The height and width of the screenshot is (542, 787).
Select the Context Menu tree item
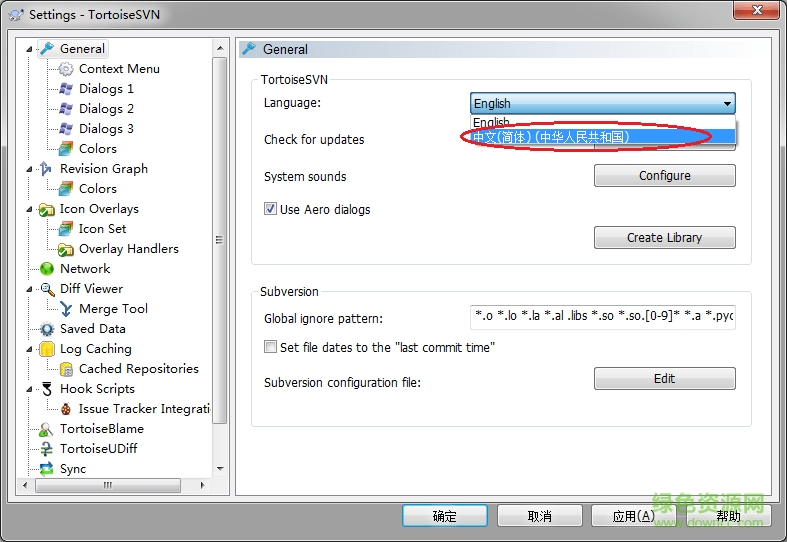pos(119,69)
